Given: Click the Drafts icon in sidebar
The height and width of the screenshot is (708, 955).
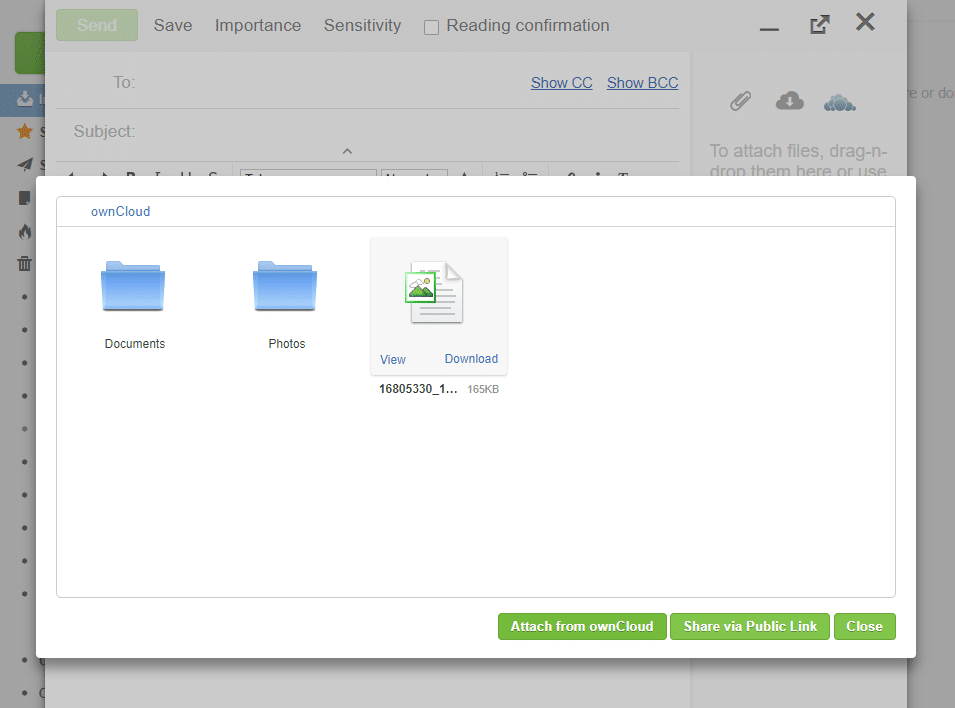Looking at the screenshot, I should [24, 198].
